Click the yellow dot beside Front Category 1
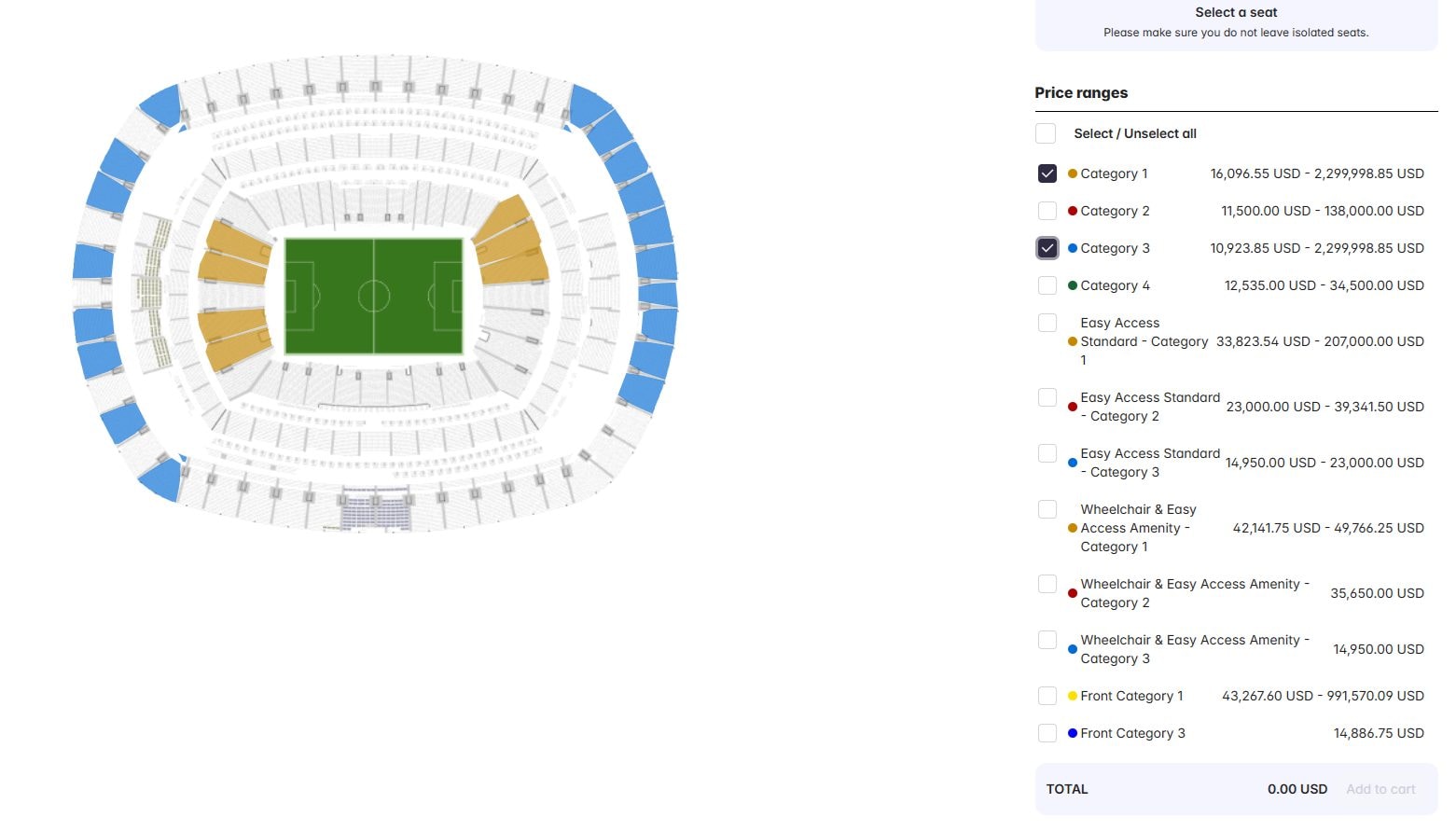1456x831 pixels. pyautogui.click(x=1073, y=696)
